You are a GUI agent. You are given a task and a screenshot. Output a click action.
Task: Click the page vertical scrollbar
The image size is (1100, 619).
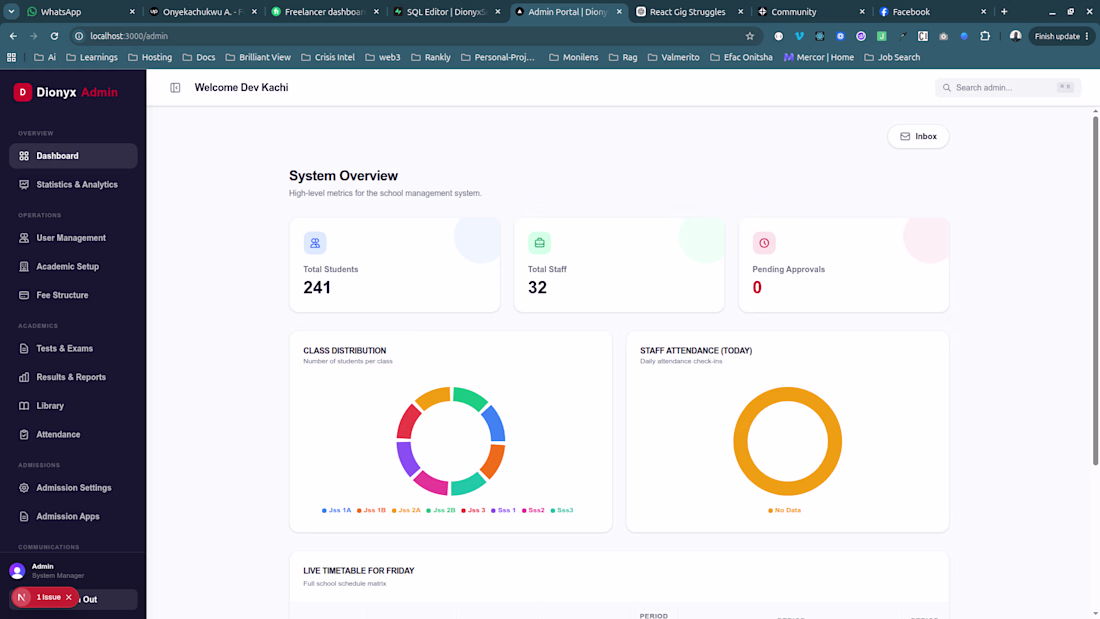[x=1095, y=290]
